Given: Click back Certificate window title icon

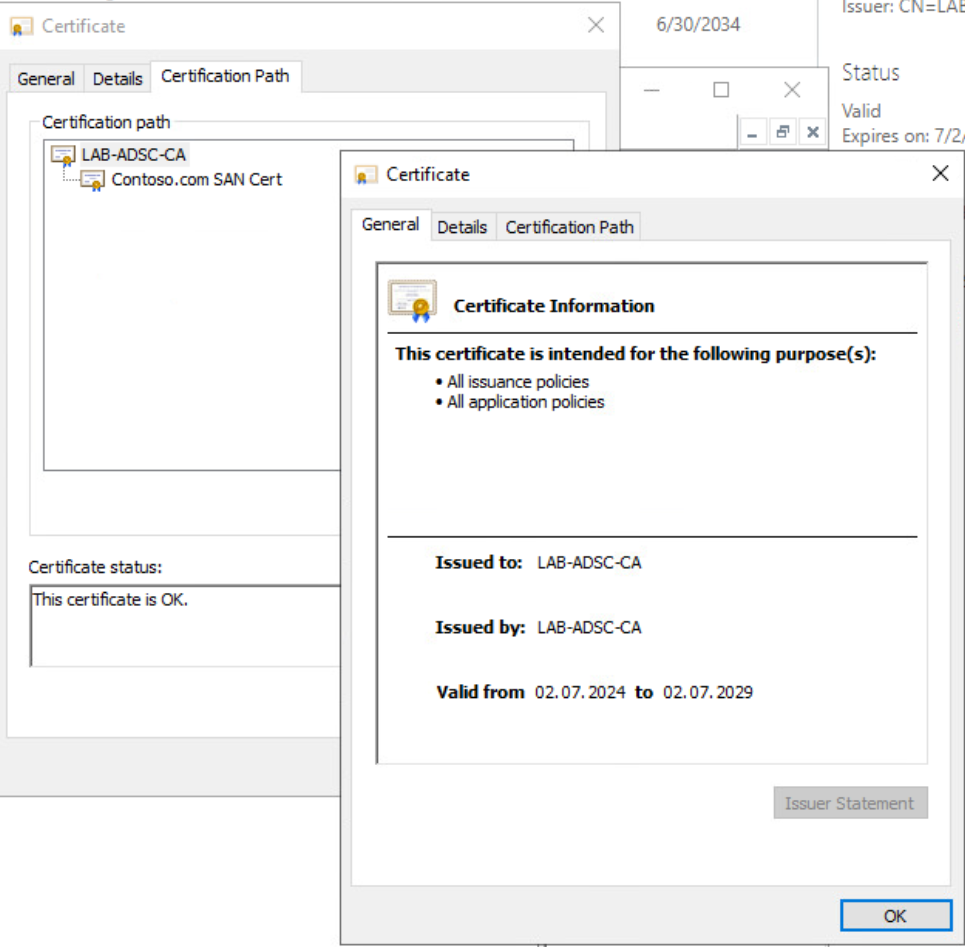Looking at the screenshot, I should [21, 27].
